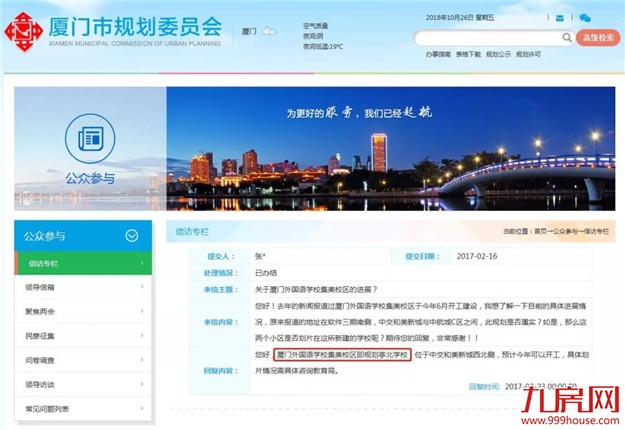The width and height of the screenshot is (625, 430).
Task: Click the 高级检索 button
Action: [x=598, y=38]
